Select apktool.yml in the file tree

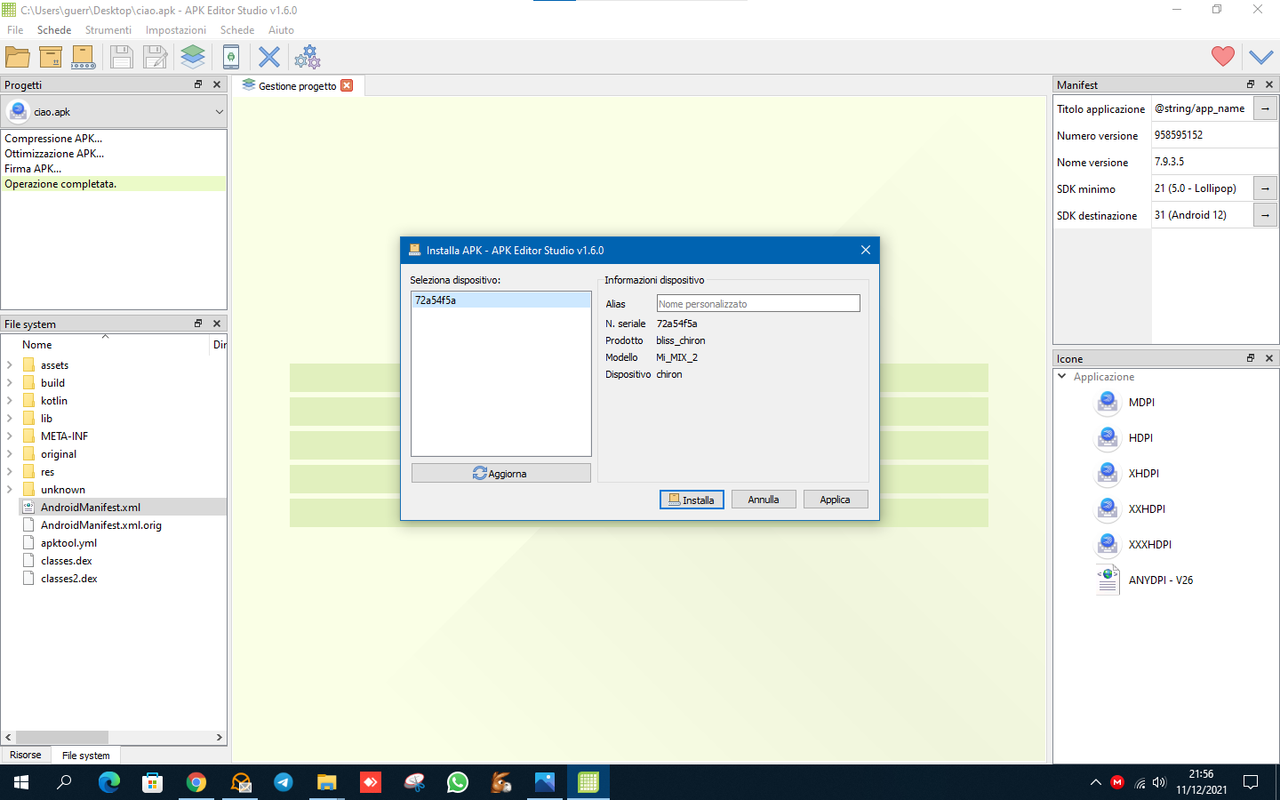coord(68,543)
